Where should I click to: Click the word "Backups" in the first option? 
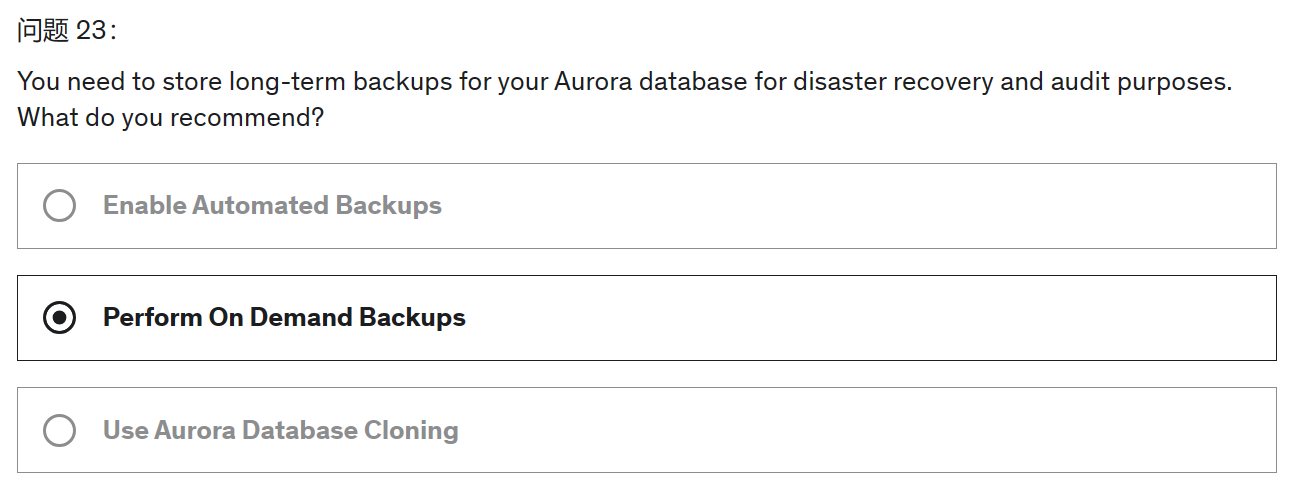click(388, 206)
